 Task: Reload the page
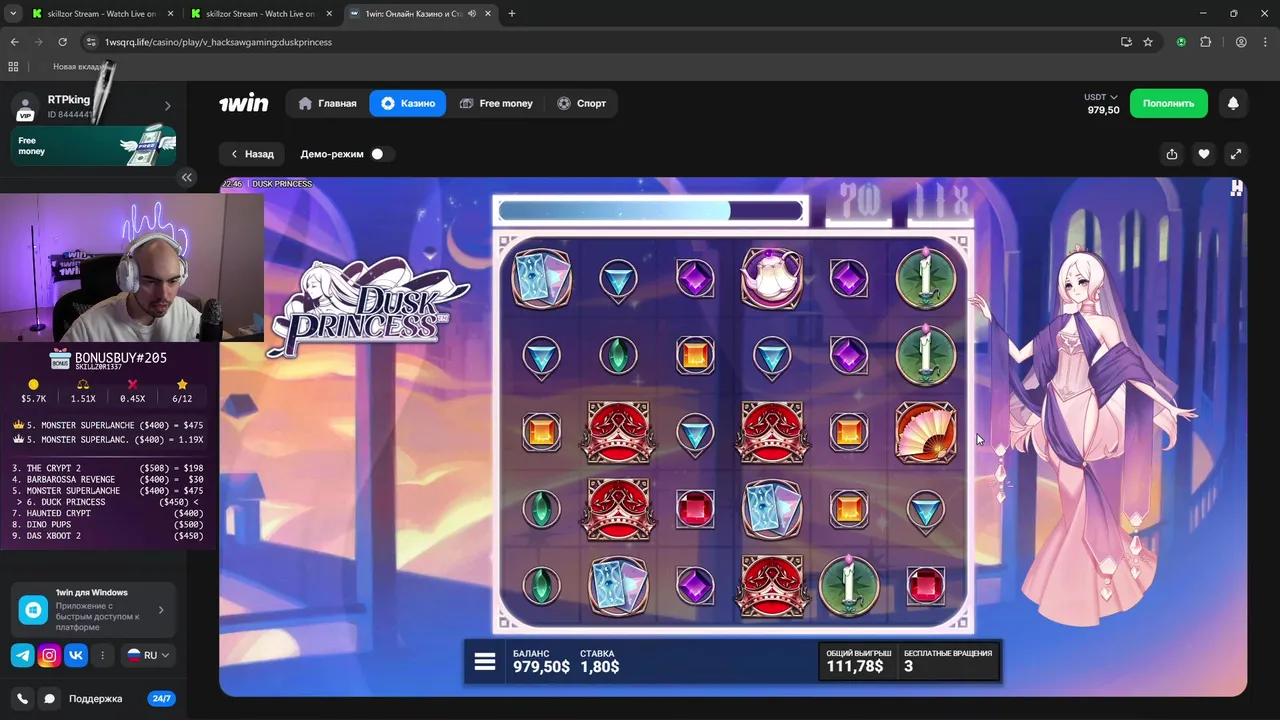62,42
